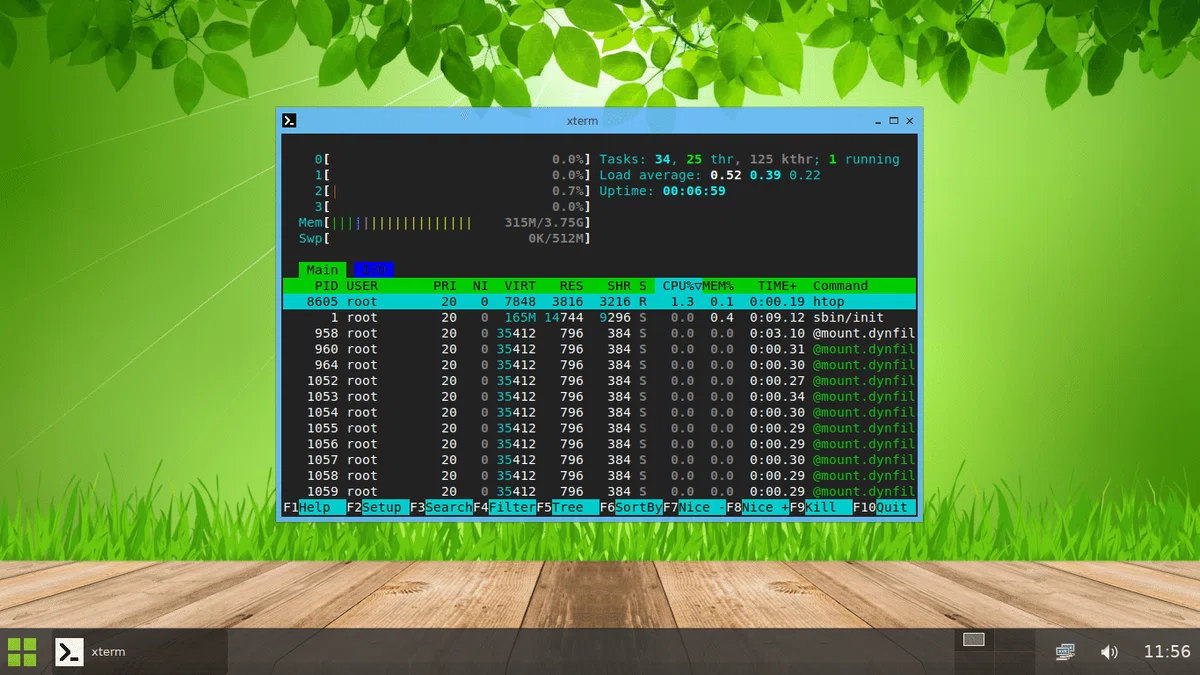Click the NI column header
The width and height of the screenshot is (1200, 675).
(x=481, y=286)
